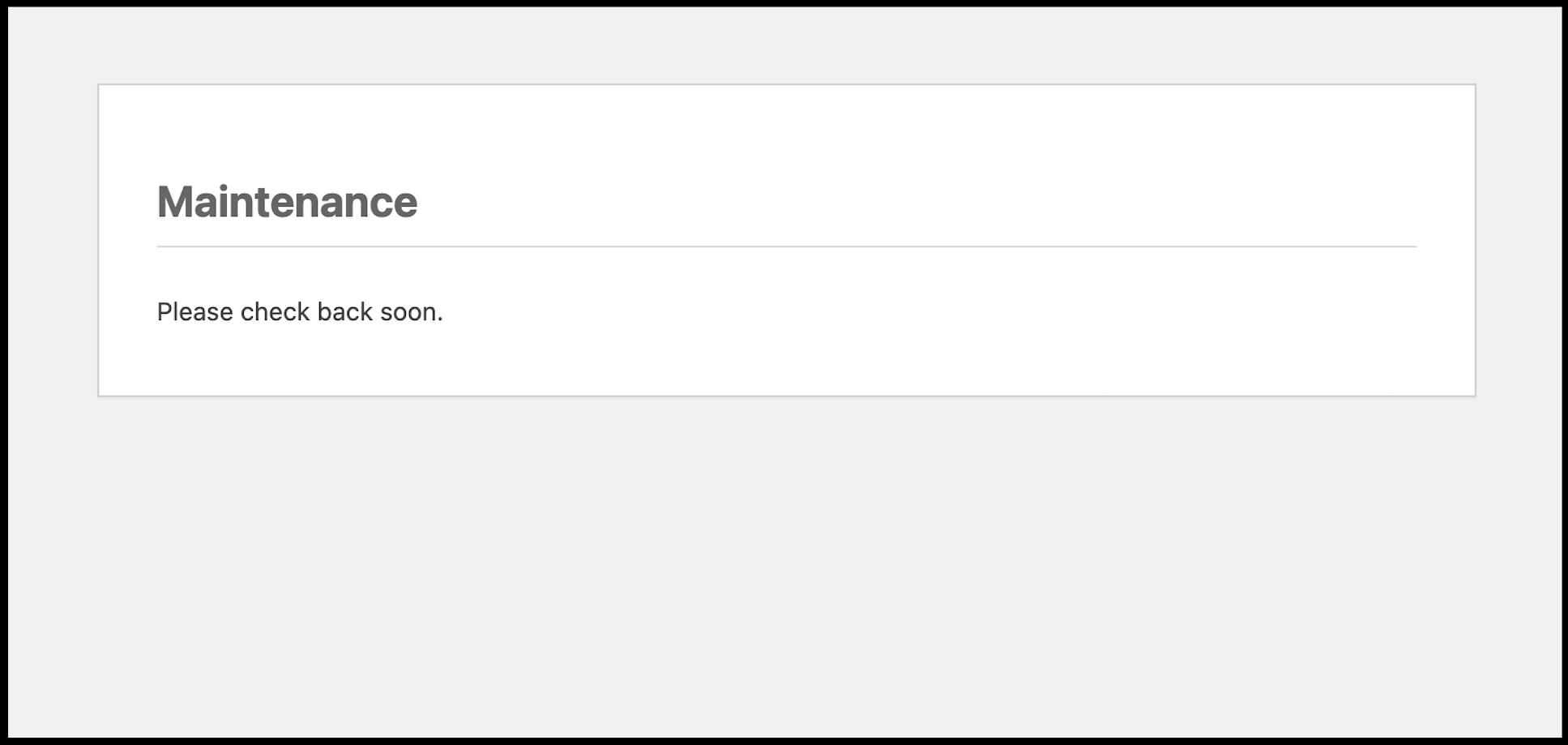The width and height of the screenshot is (1568, 745).
Task: Click gray background above the white card
Action: click(x=786, y=45)
